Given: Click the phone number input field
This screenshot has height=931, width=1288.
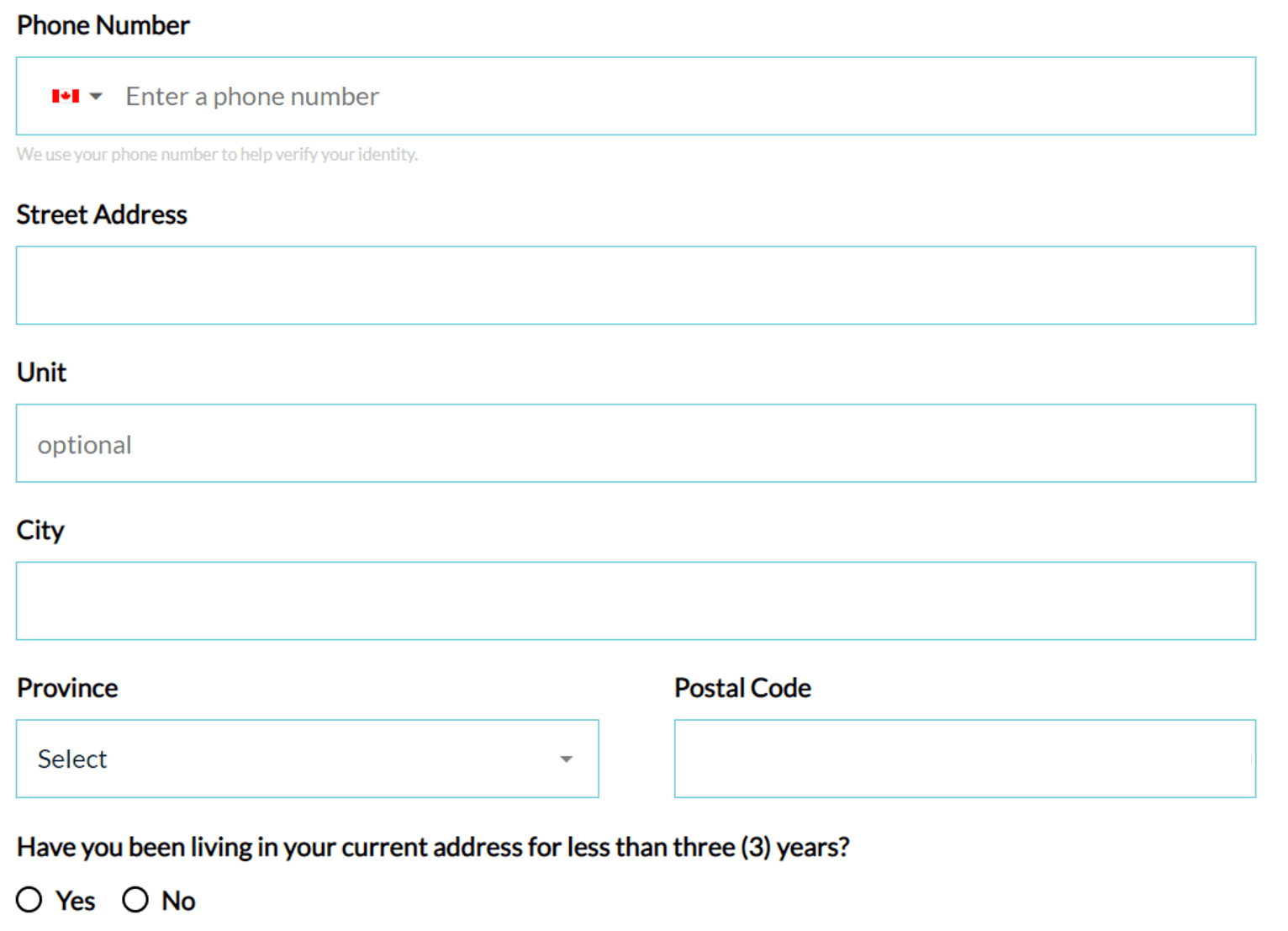Looking at the screenshot, I should tap(673, 97).
